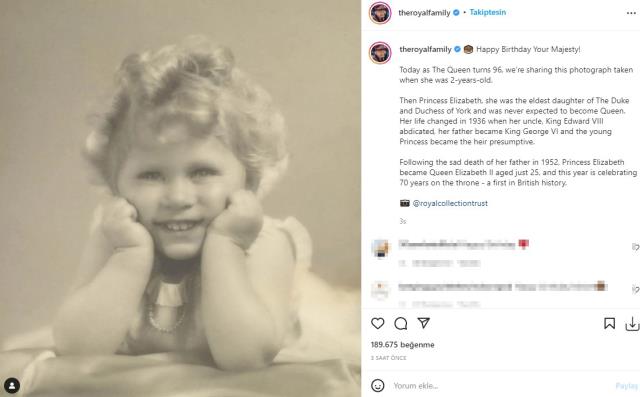Like the post with the heart icon

pos(378,324)
